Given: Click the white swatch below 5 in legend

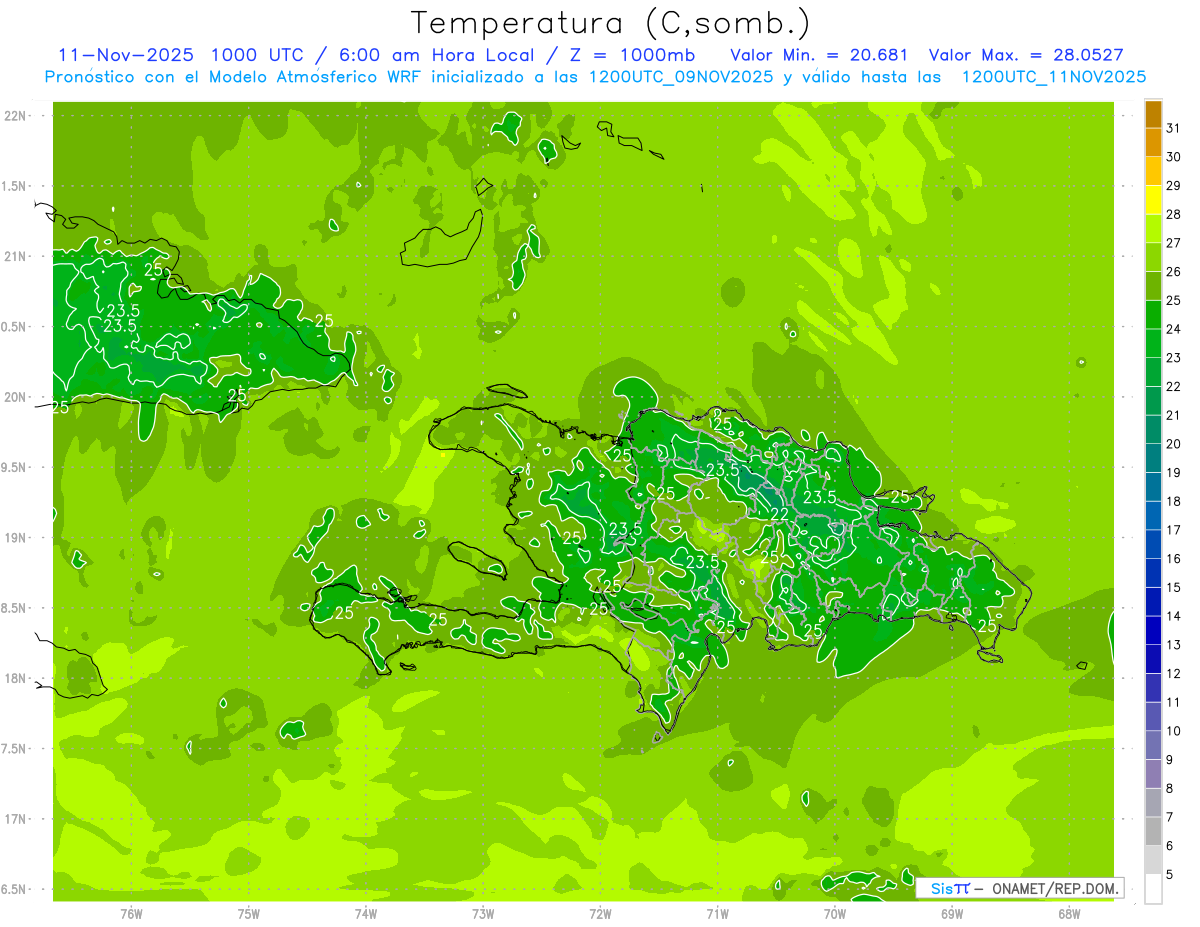Looking at the screenshot, I should pyautogui.click(x=1153, y=889).
